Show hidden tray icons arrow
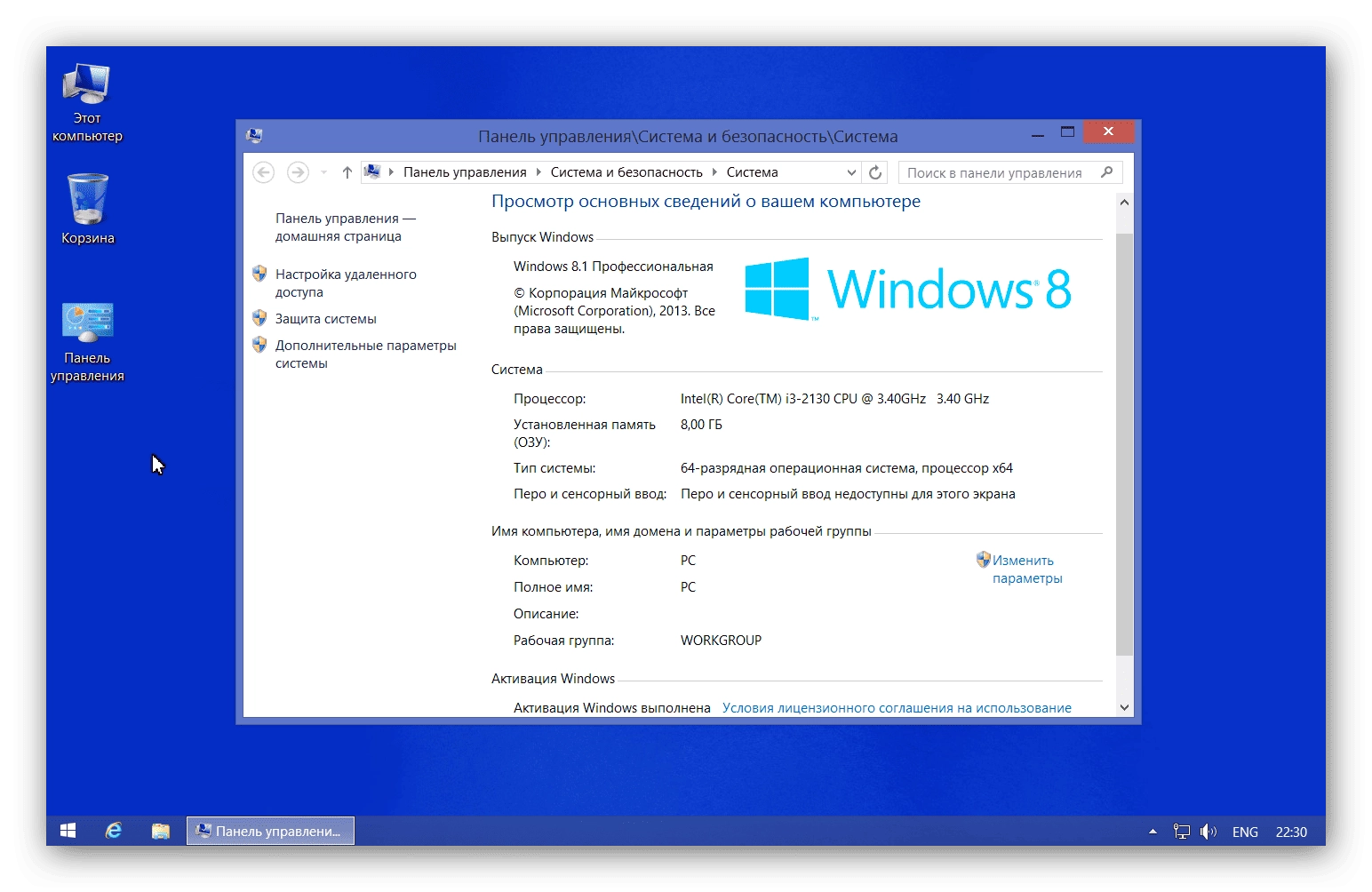1372x892 pixels. pos(1153,832)
